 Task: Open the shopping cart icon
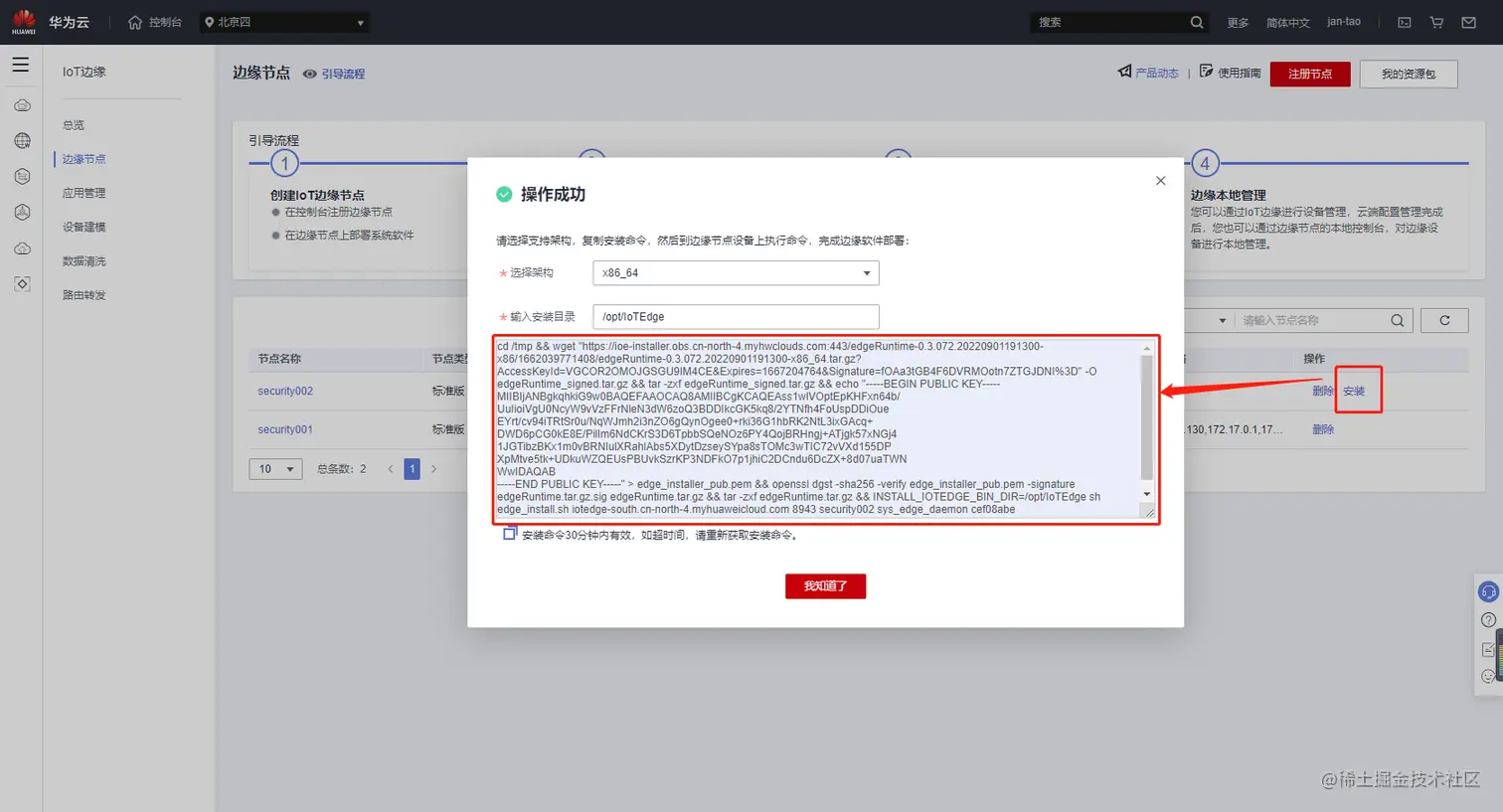(1436, 22)
